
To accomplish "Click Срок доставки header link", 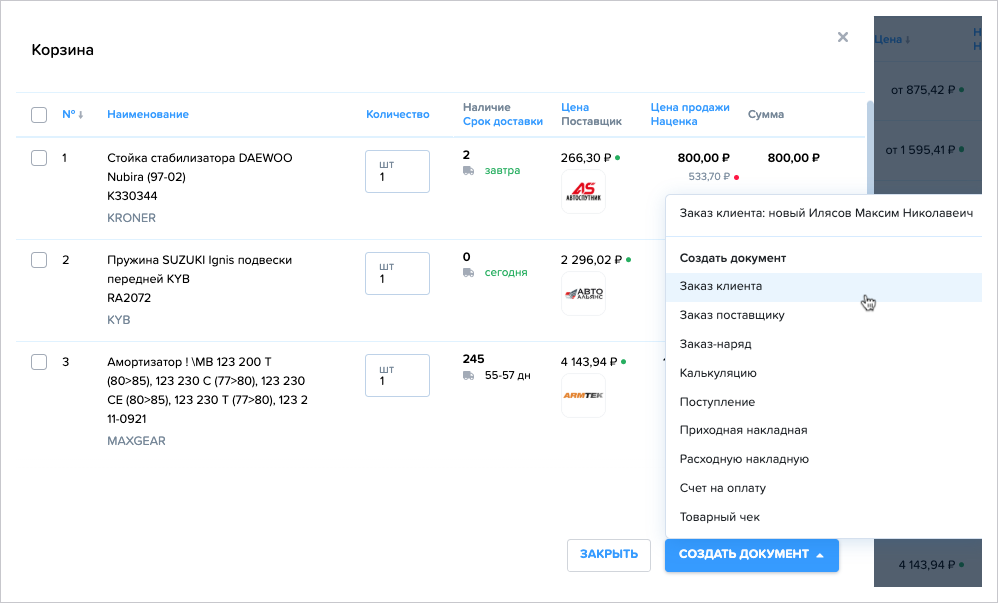I will click(x=503, y=122).
